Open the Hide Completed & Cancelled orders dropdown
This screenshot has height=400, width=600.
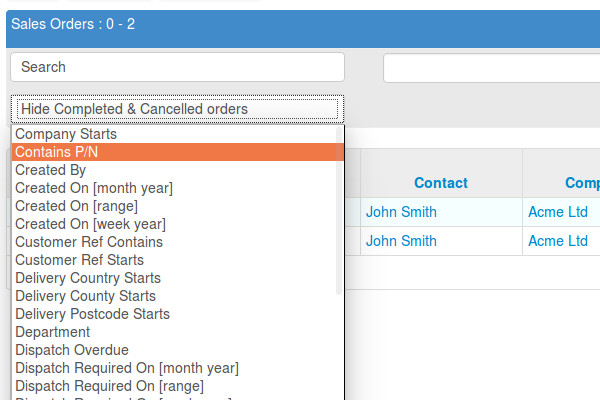[177, 109]
